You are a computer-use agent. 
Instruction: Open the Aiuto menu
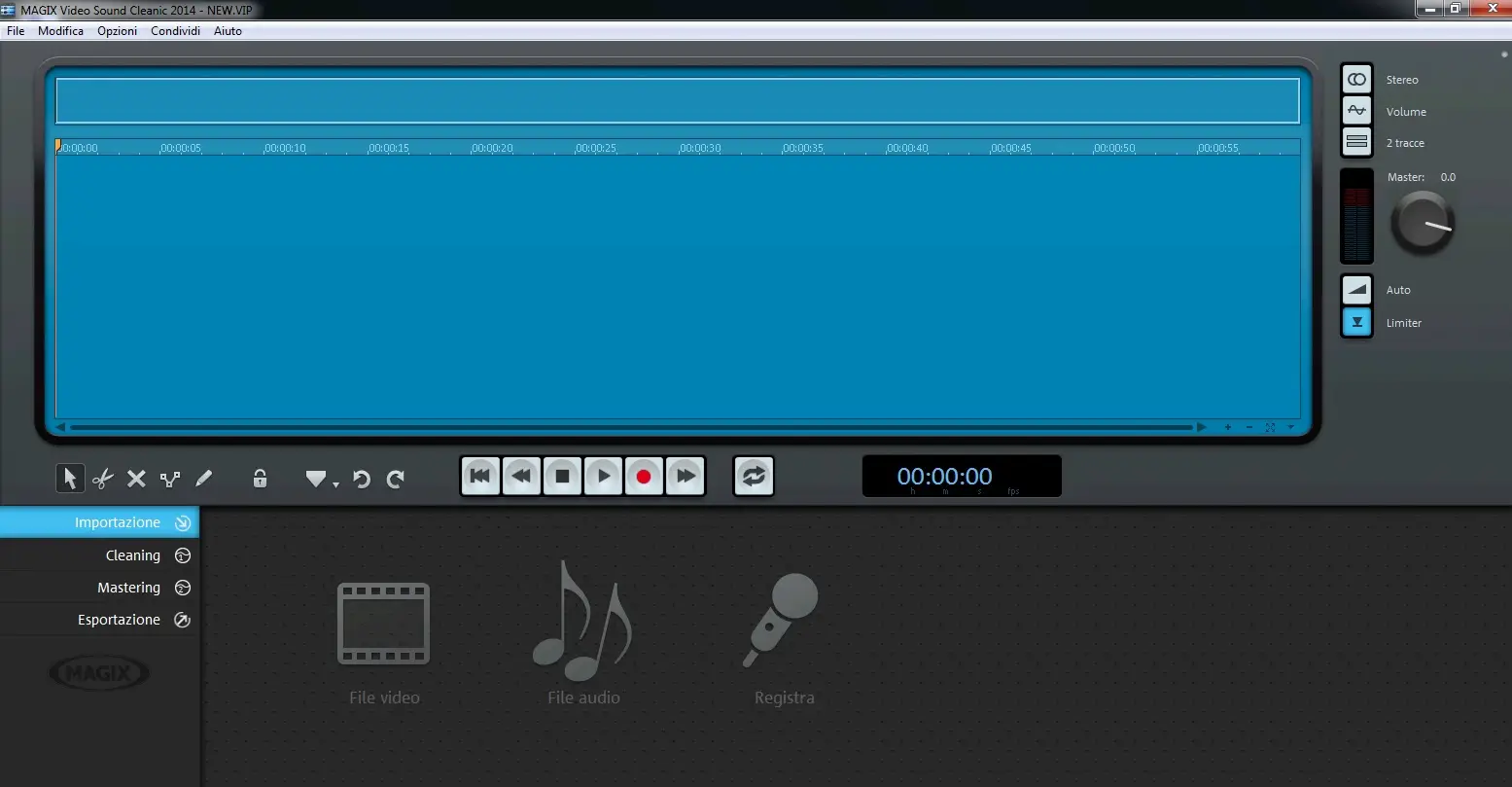pyautogui.click(x=228, y=31)
